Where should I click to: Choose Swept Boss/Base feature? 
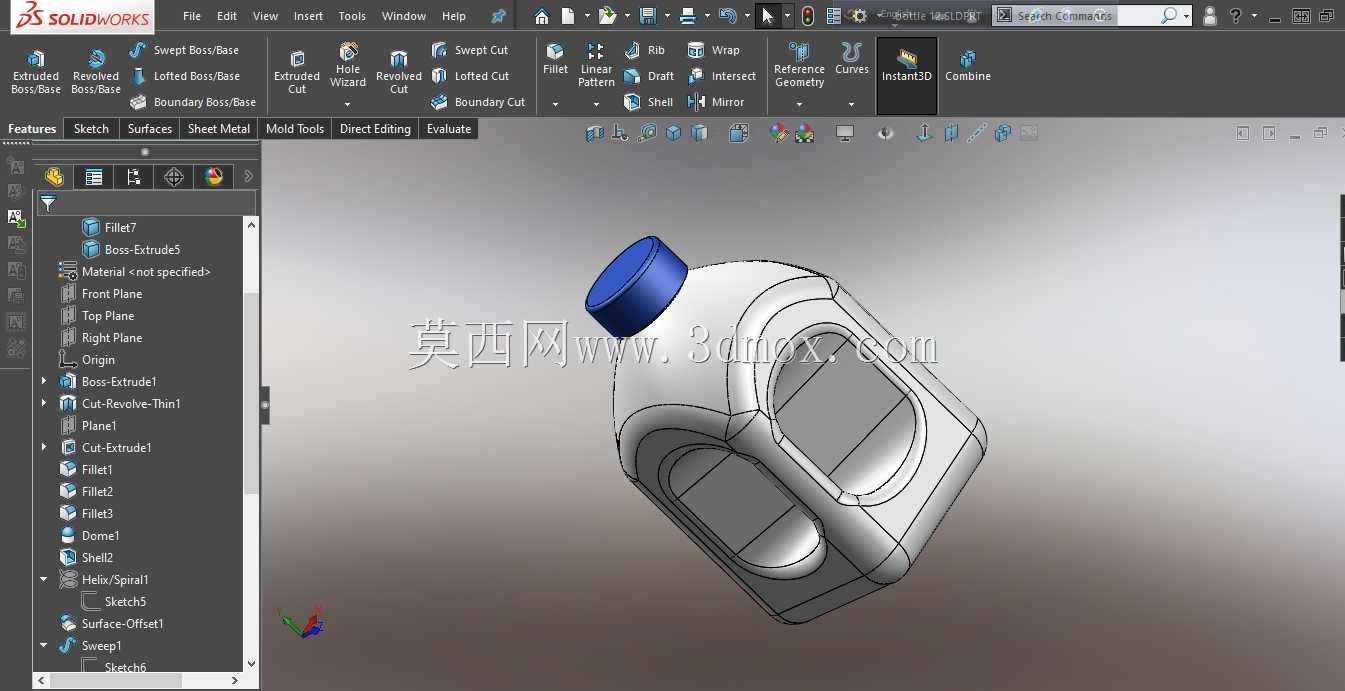[x=184, y=50]
